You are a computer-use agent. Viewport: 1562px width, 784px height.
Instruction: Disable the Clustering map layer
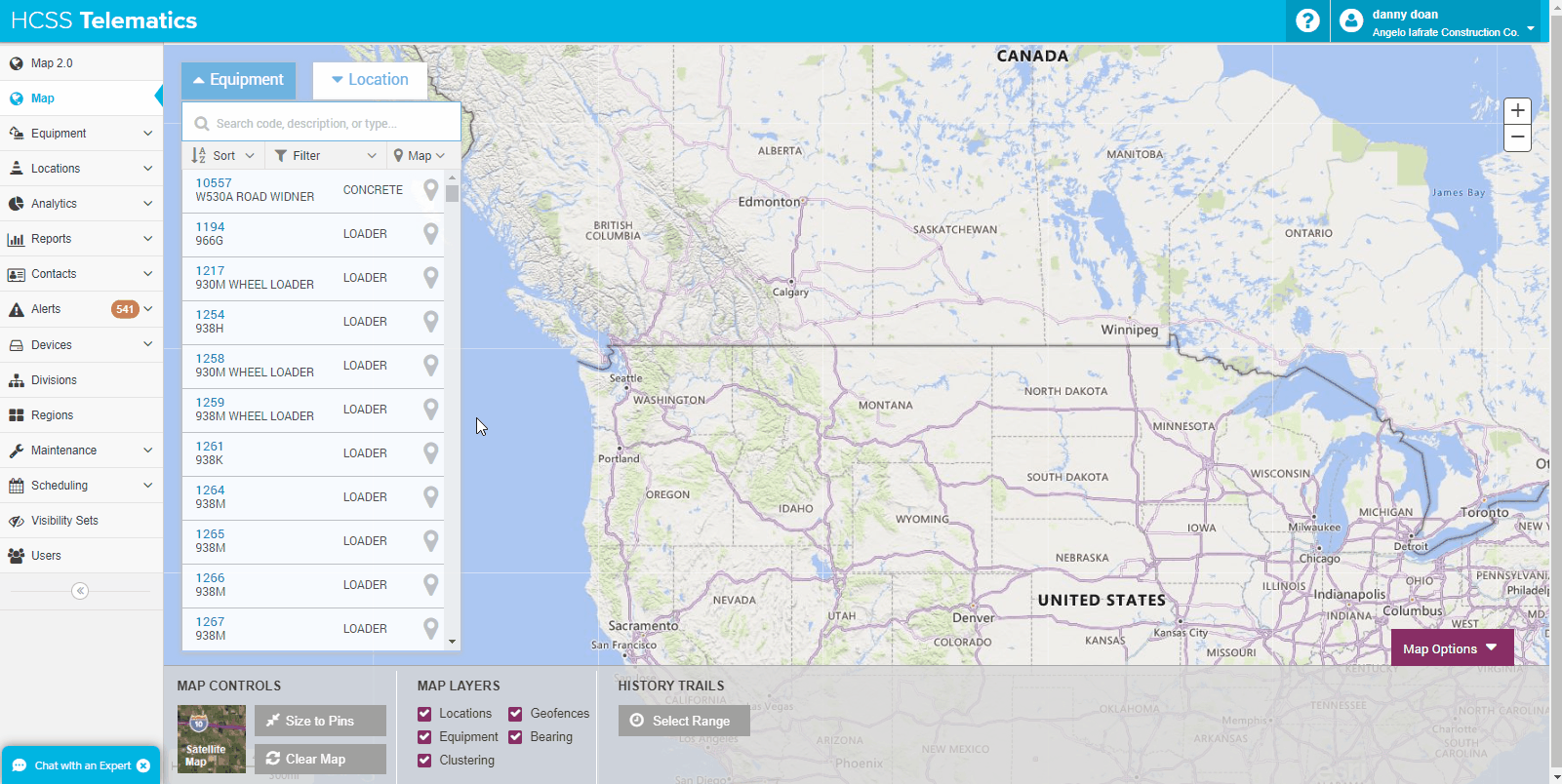tap(424, 761)
